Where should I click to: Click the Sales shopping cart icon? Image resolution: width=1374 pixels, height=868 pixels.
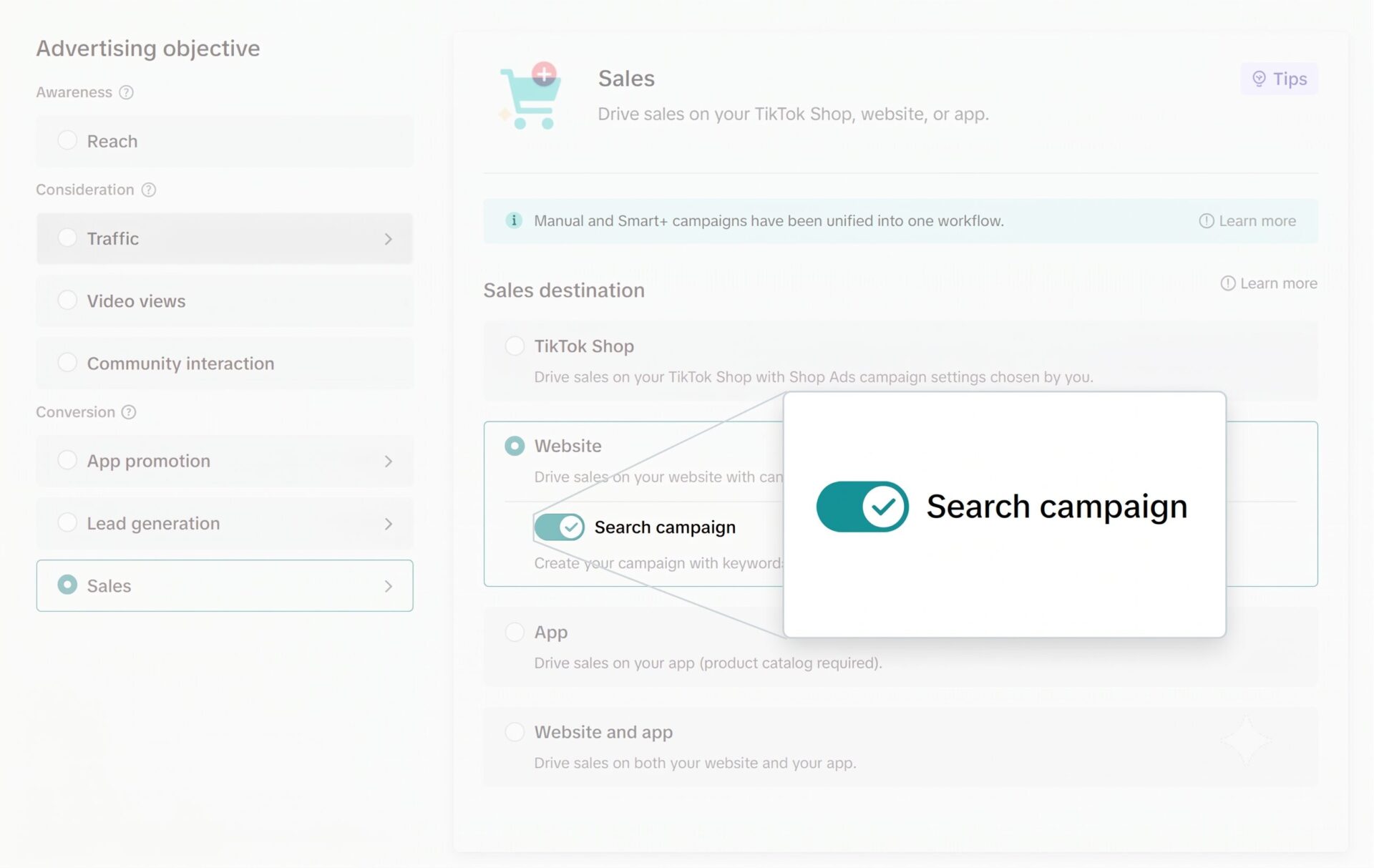click(x=530, y=96)
